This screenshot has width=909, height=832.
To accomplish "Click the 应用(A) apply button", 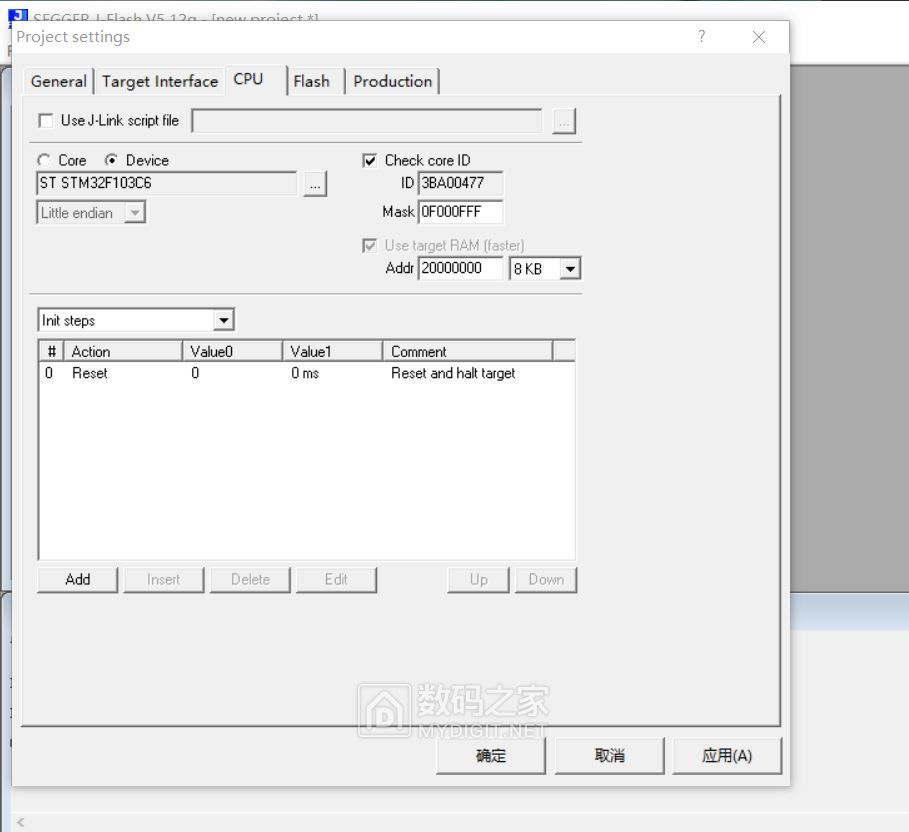I will click(726, 756).
